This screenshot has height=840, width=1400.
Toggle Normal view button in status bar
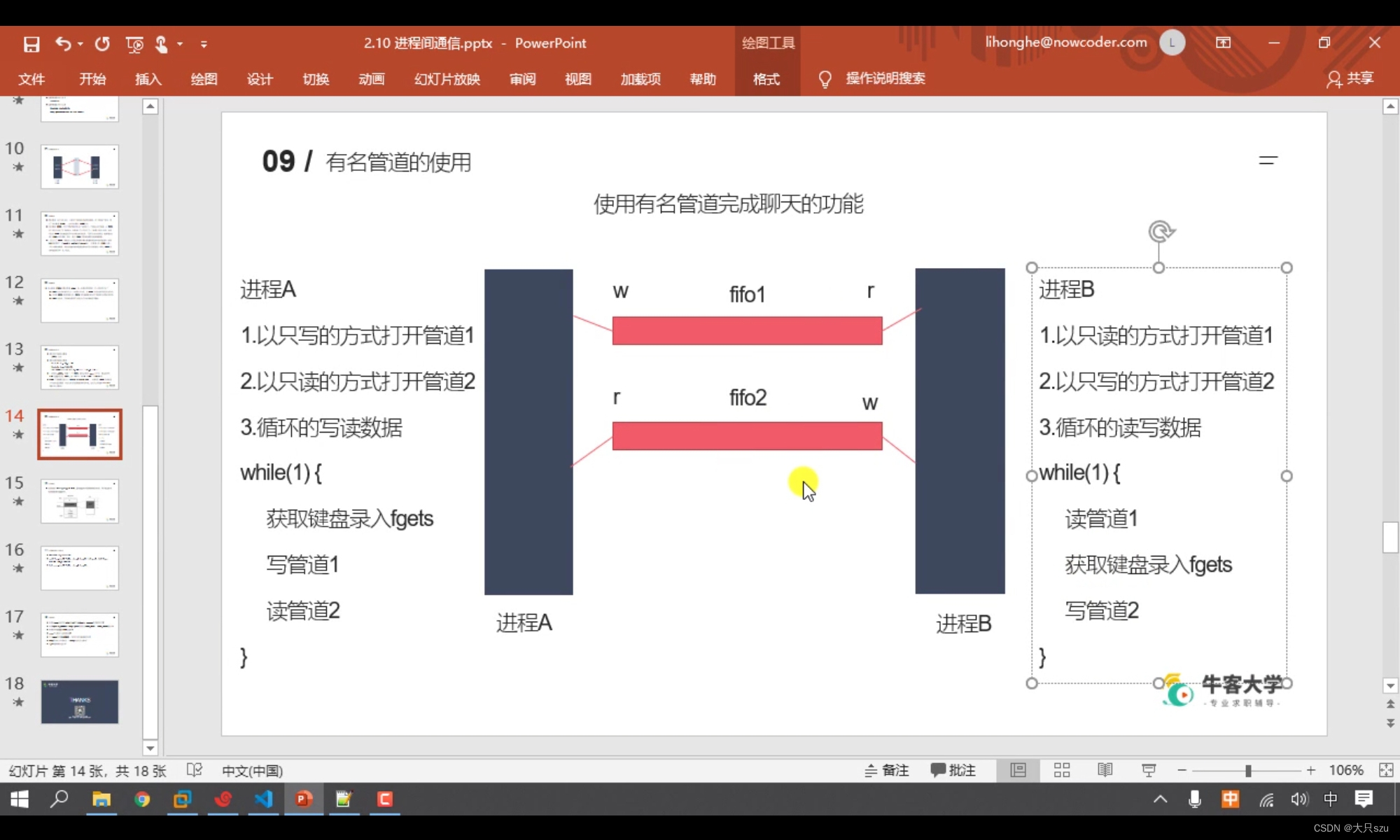coord(1018,770)
